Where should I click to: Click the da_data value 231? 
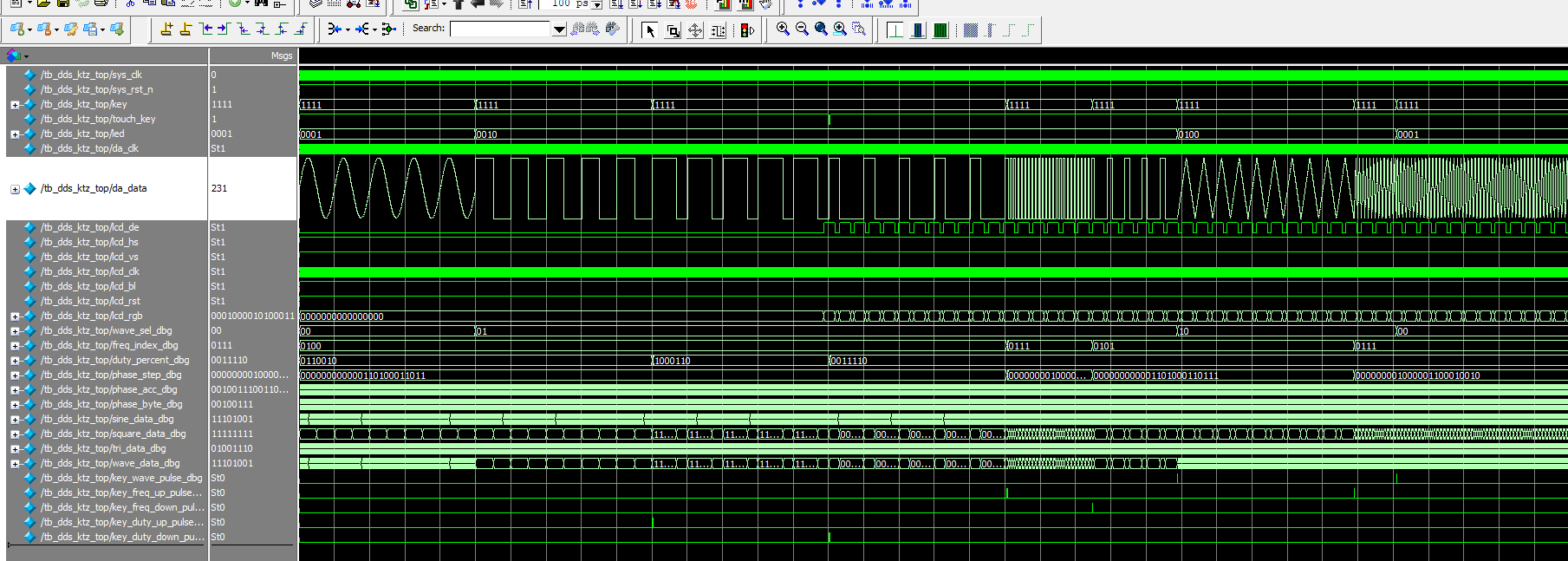(219, 188)
